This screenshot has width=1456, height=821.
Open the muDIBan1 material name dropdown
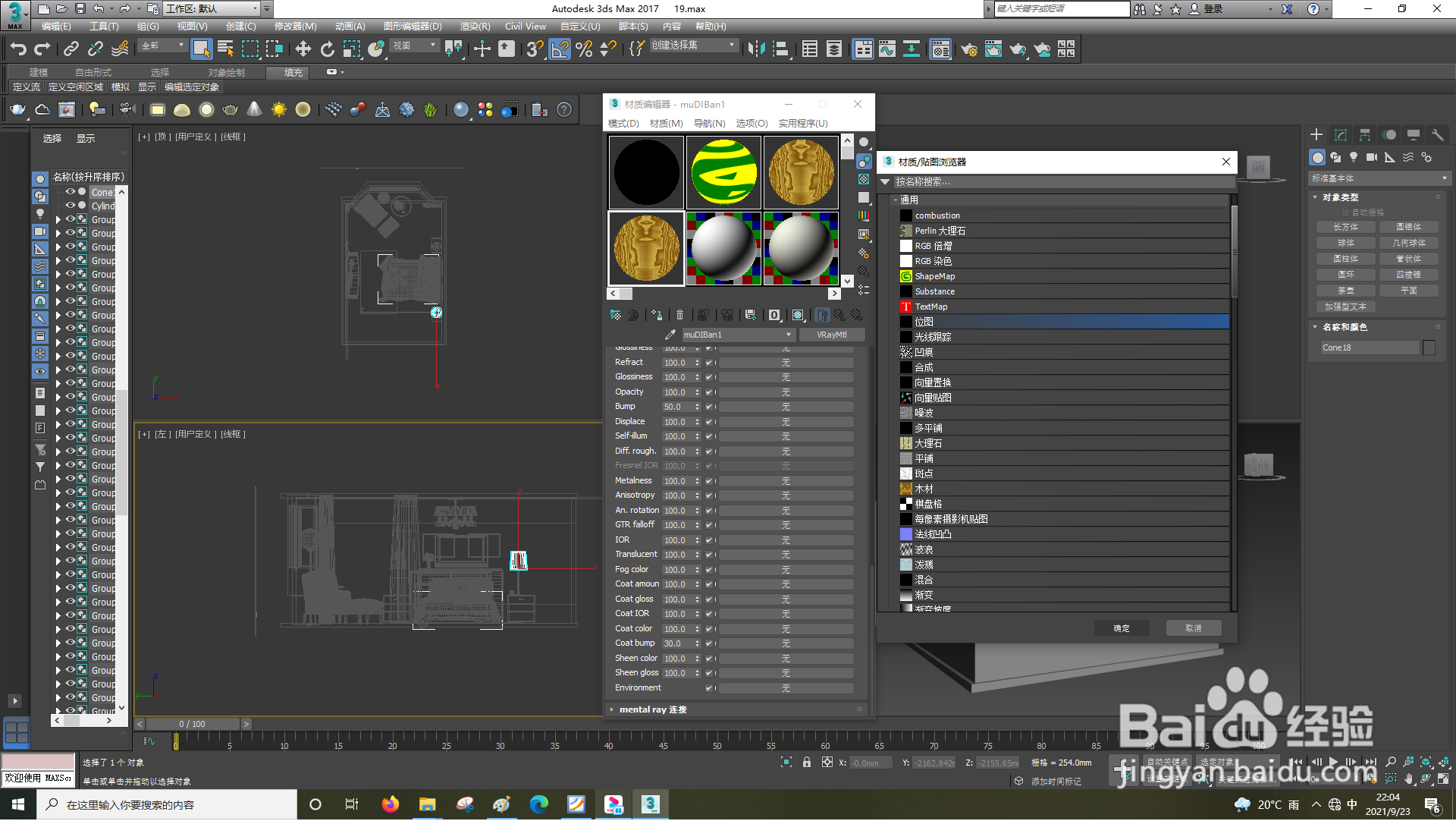[789, 335]
